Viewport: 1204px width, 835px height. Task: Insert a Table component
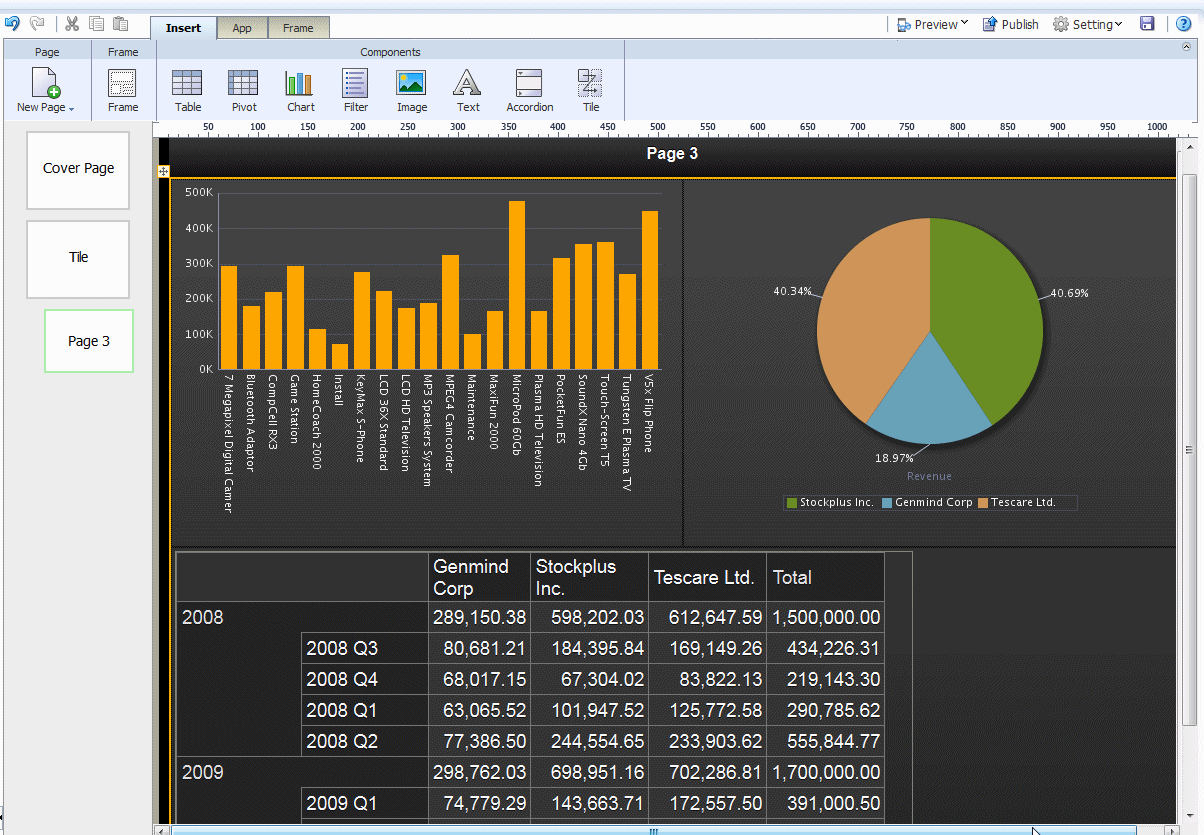click(x=187, y=91)
